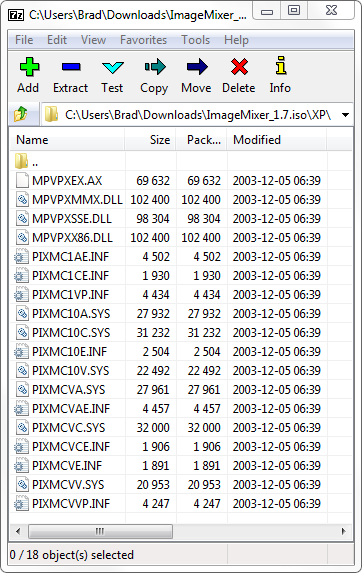The height and width of the screenshot is (573, 362).
Task: Click the PIXMC10E.INF file icon
Action: point(21,351)
